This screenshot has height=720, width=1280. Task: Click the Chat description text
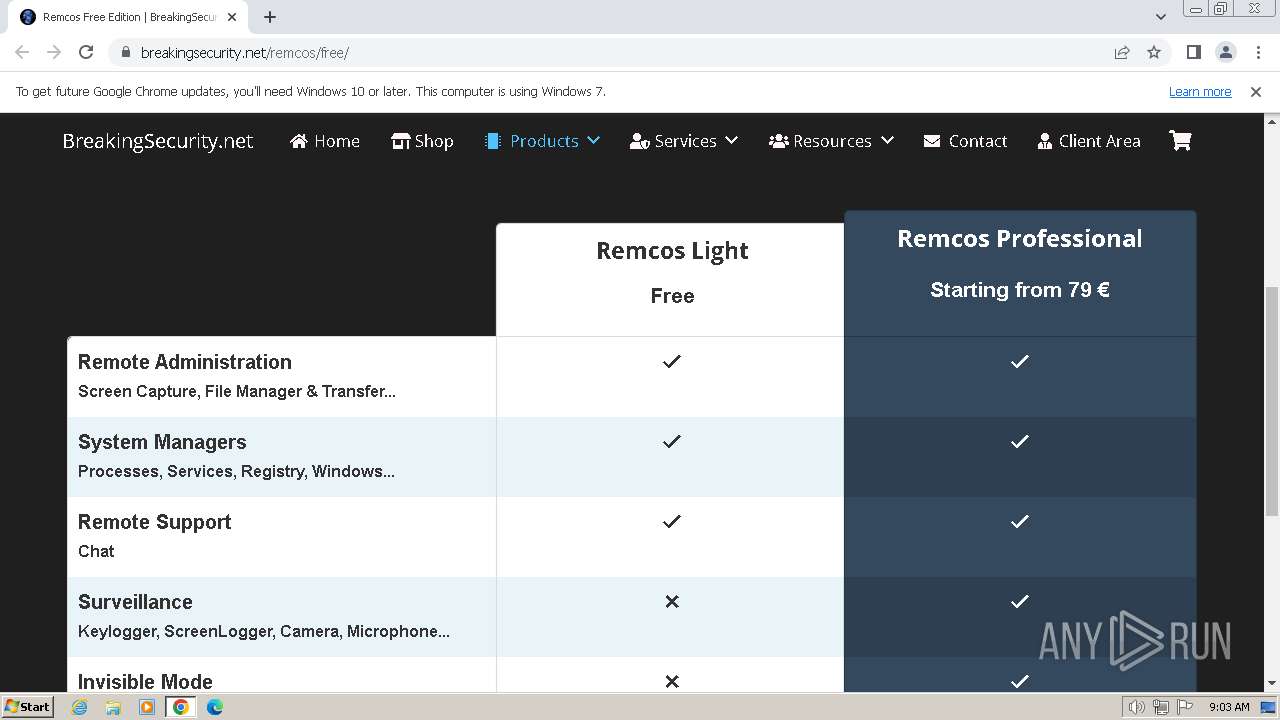point(96,551)
